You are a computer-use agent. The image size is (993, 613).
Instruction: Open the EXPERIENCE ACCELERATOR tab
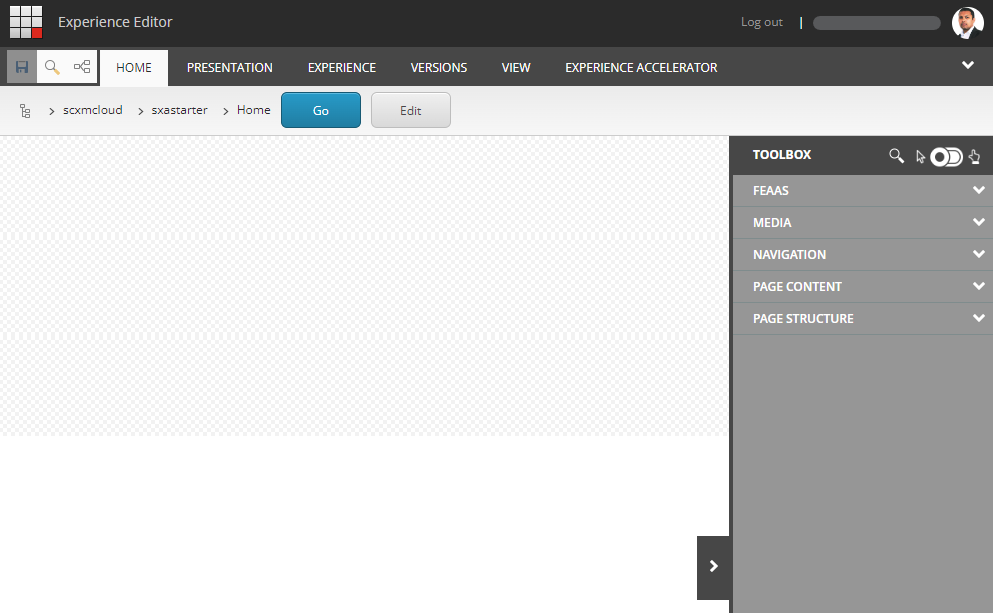[x=642, y=68]
